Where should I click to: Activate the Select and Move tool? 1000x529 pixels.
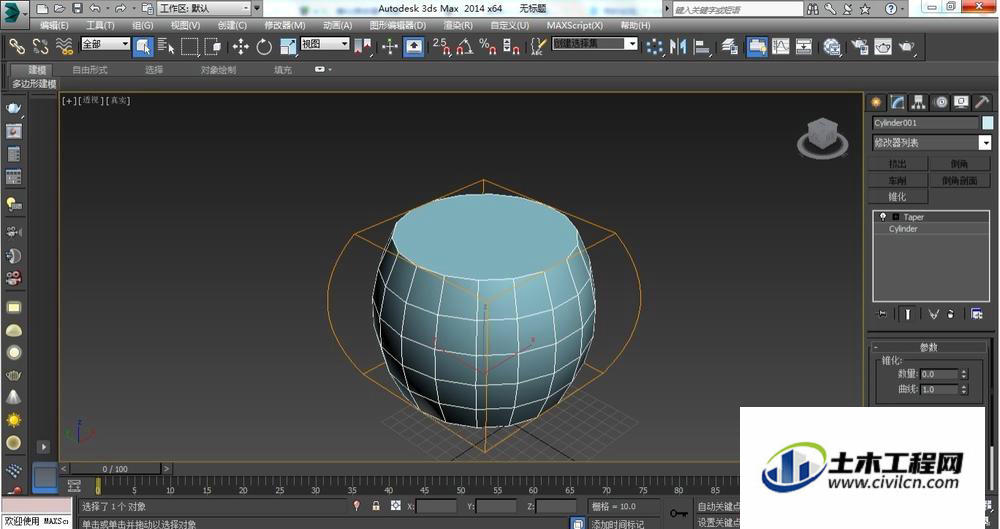(240, 47)
